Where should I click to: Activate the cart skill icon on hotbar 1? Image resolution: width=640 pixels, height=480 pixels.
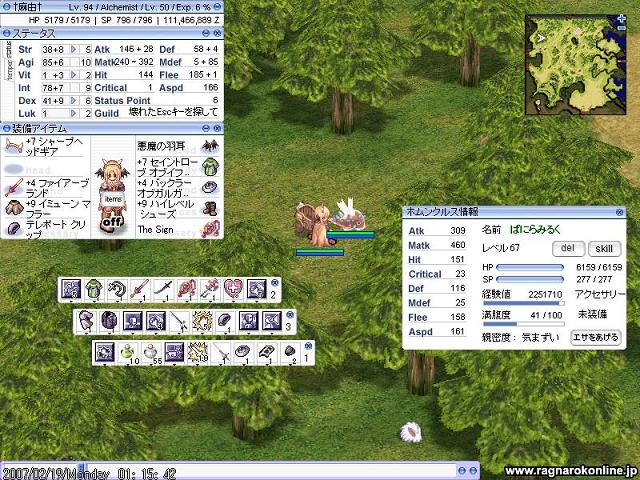(x=174, y=352)
